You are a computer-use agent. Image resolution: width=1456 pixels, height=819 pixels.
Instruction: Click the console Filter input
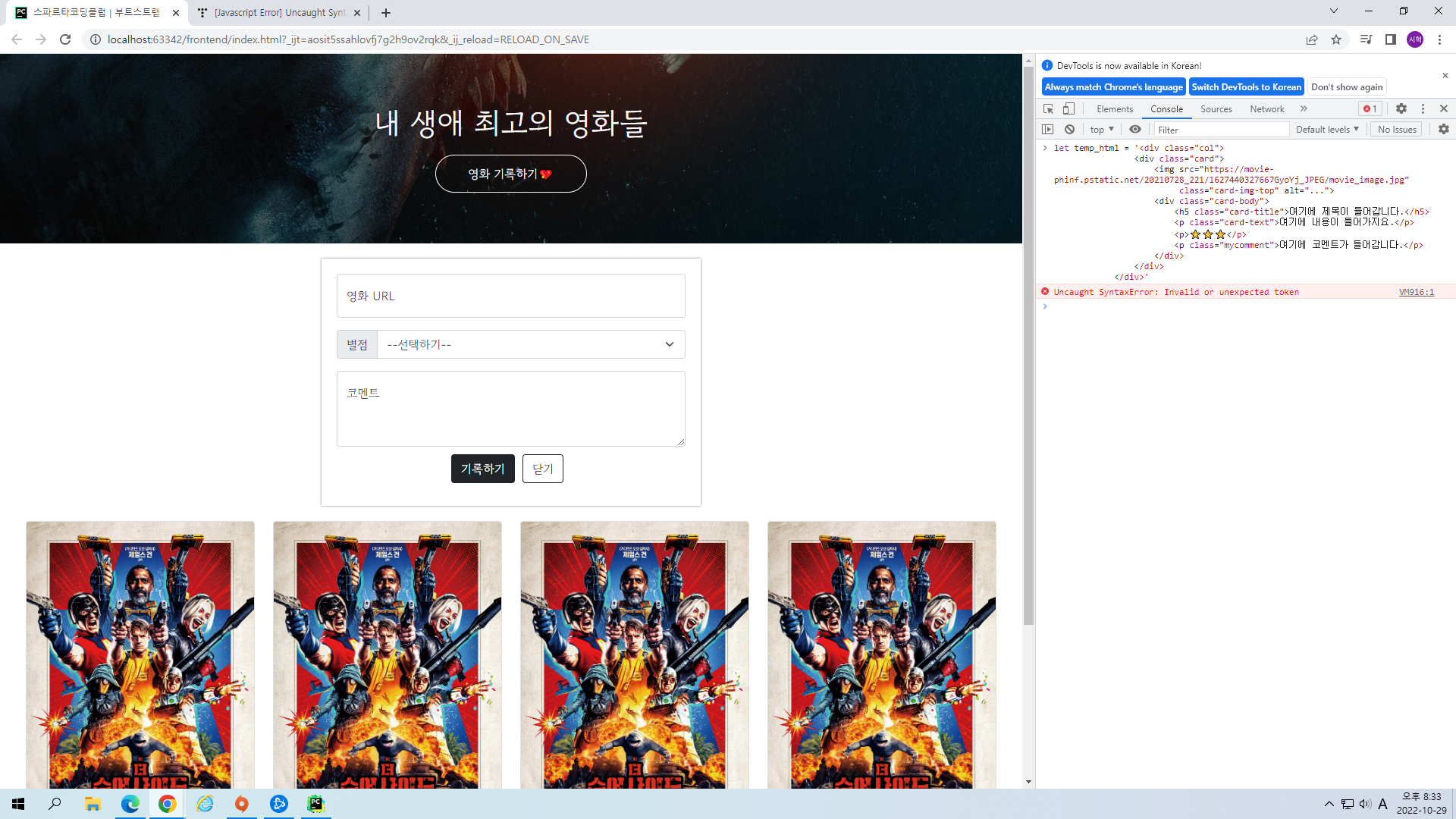pos(1221,130)
